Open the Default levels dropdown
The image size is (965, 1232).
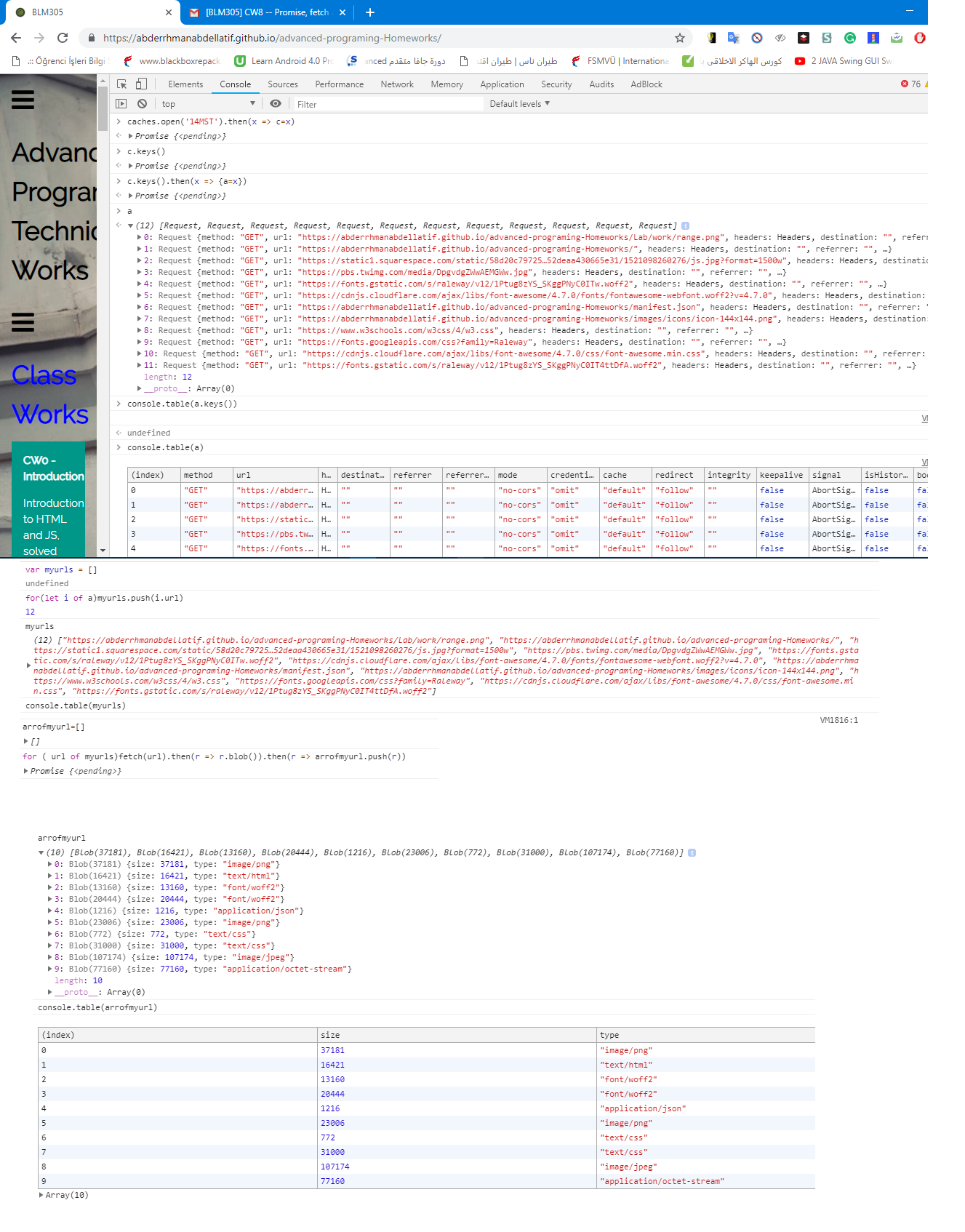pyautogui.click(x=520, y=104)
